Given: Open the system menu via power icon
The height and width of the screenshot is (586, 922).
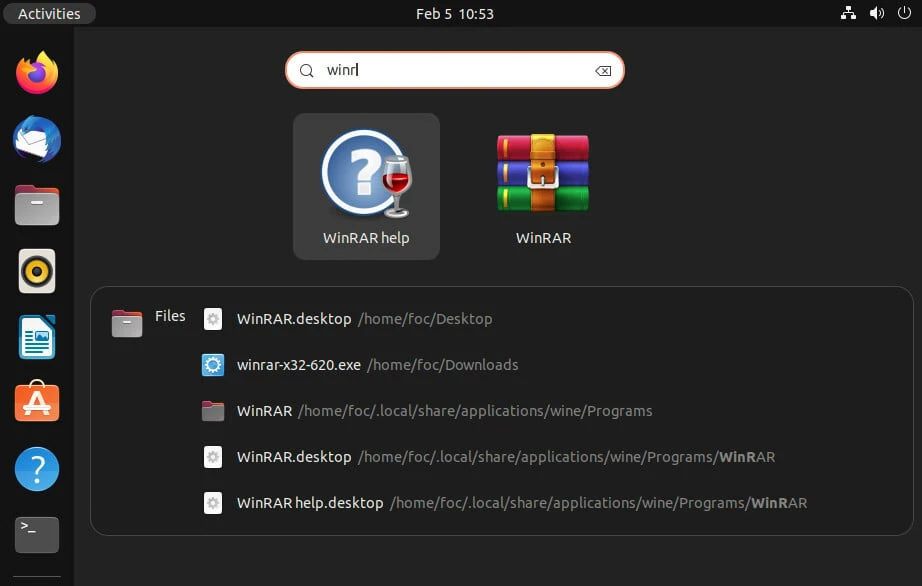Looking at the screenshot, I should 902,14.
